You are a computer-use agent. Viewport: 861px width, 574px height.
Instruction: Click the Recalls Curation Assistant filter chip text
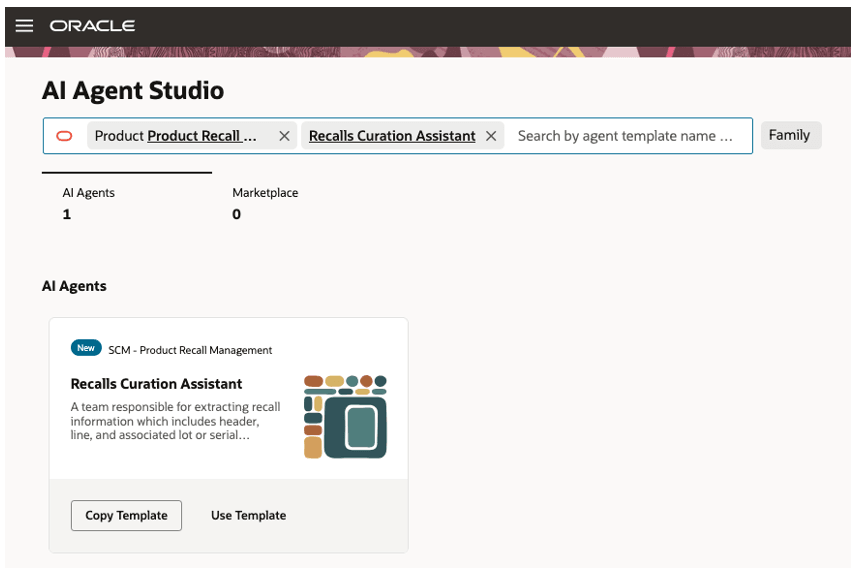[x=392, y=136]
